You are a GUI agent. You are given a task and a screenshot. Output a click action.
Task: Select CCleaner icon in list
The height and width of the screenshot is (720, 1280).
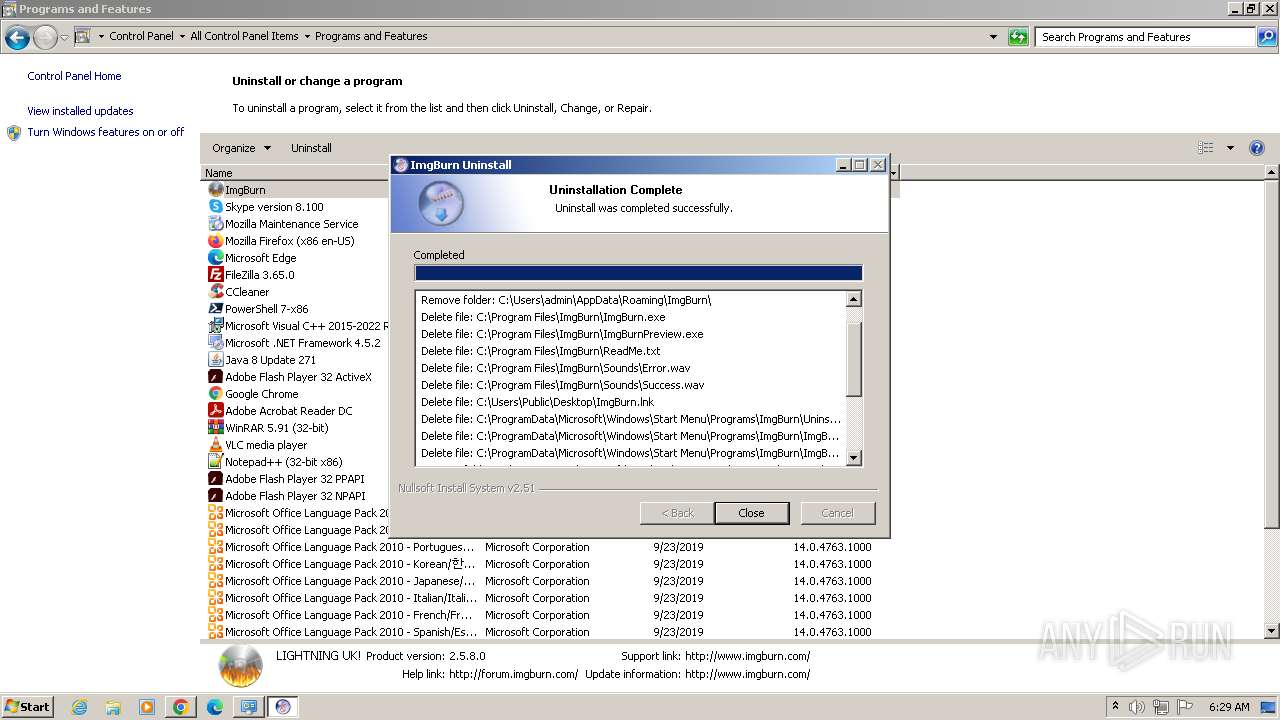click(x=215, y=292)
